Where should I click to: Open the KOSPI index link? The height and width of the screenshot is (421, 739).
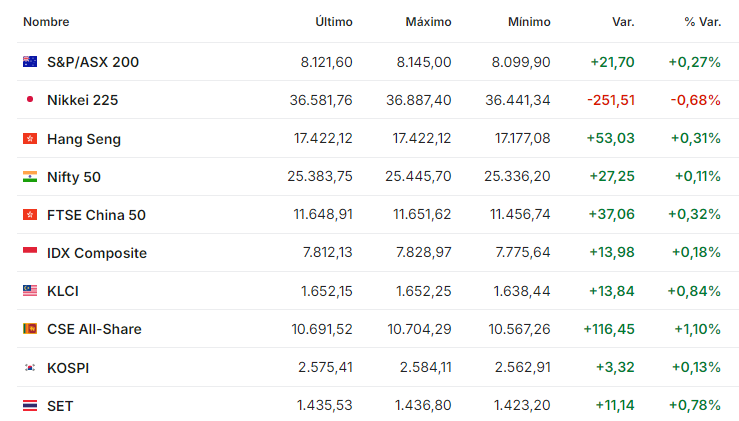[x=68, y=368]
